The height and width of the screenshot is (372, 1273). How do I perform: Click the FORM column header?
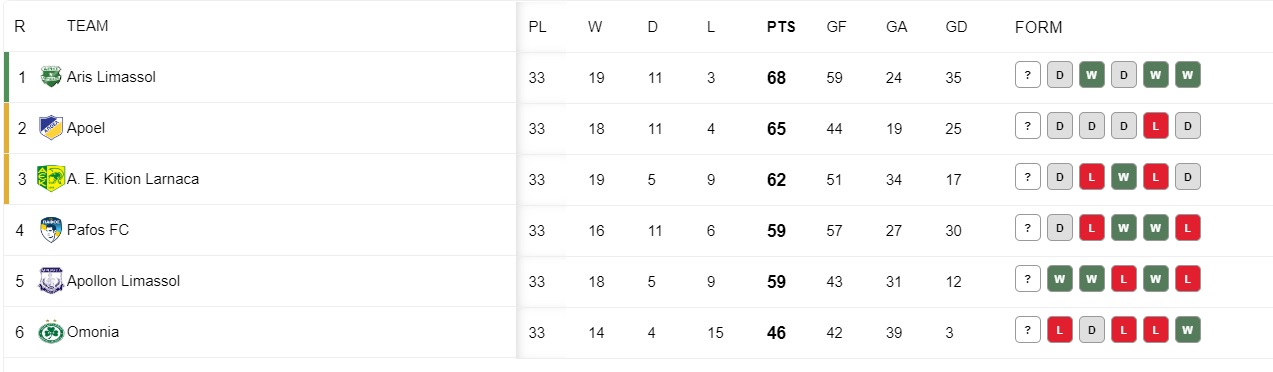point(1038,27)
